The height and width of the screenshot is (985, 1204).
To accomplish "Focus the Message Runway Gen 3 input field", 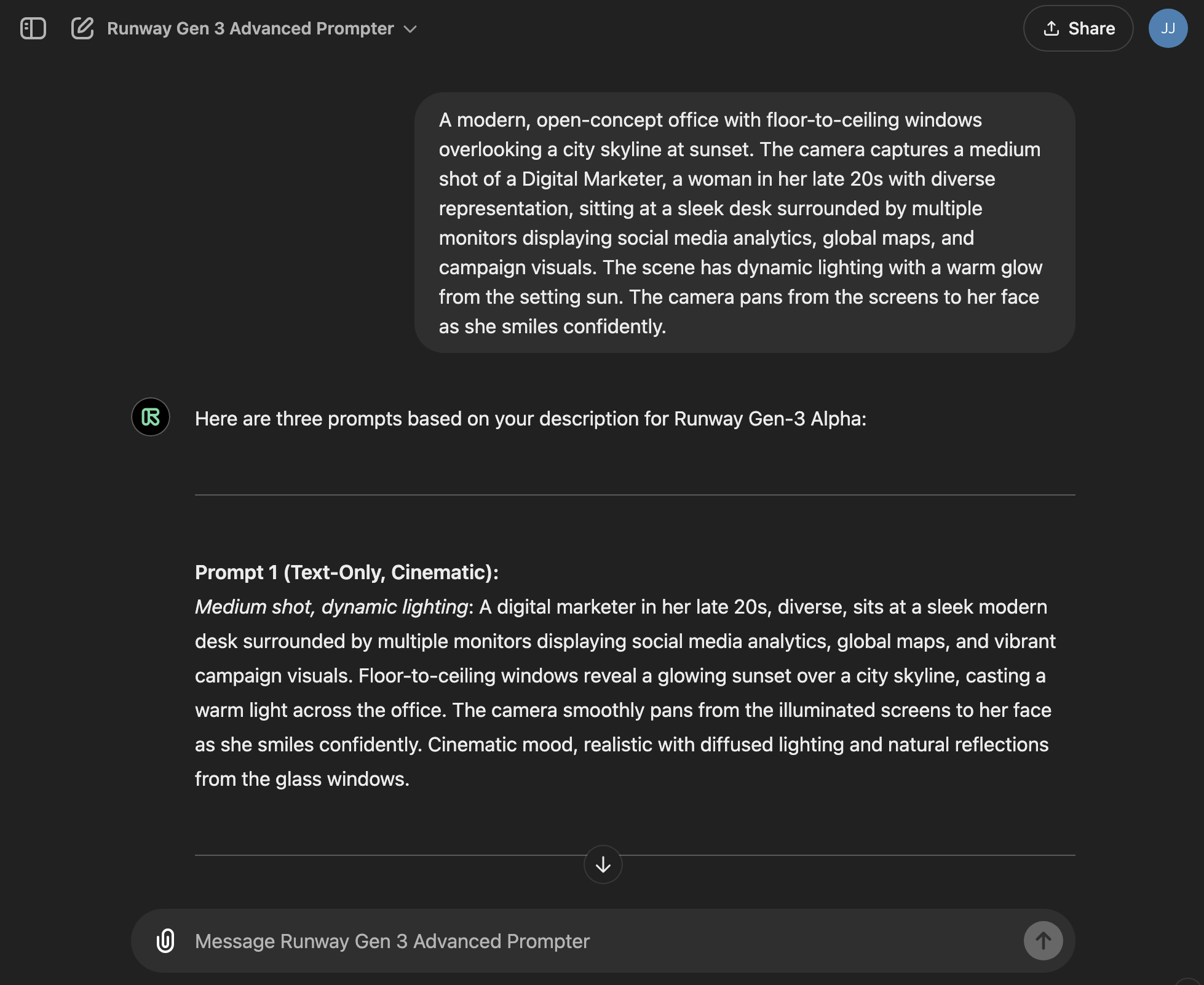I will 603,941.
